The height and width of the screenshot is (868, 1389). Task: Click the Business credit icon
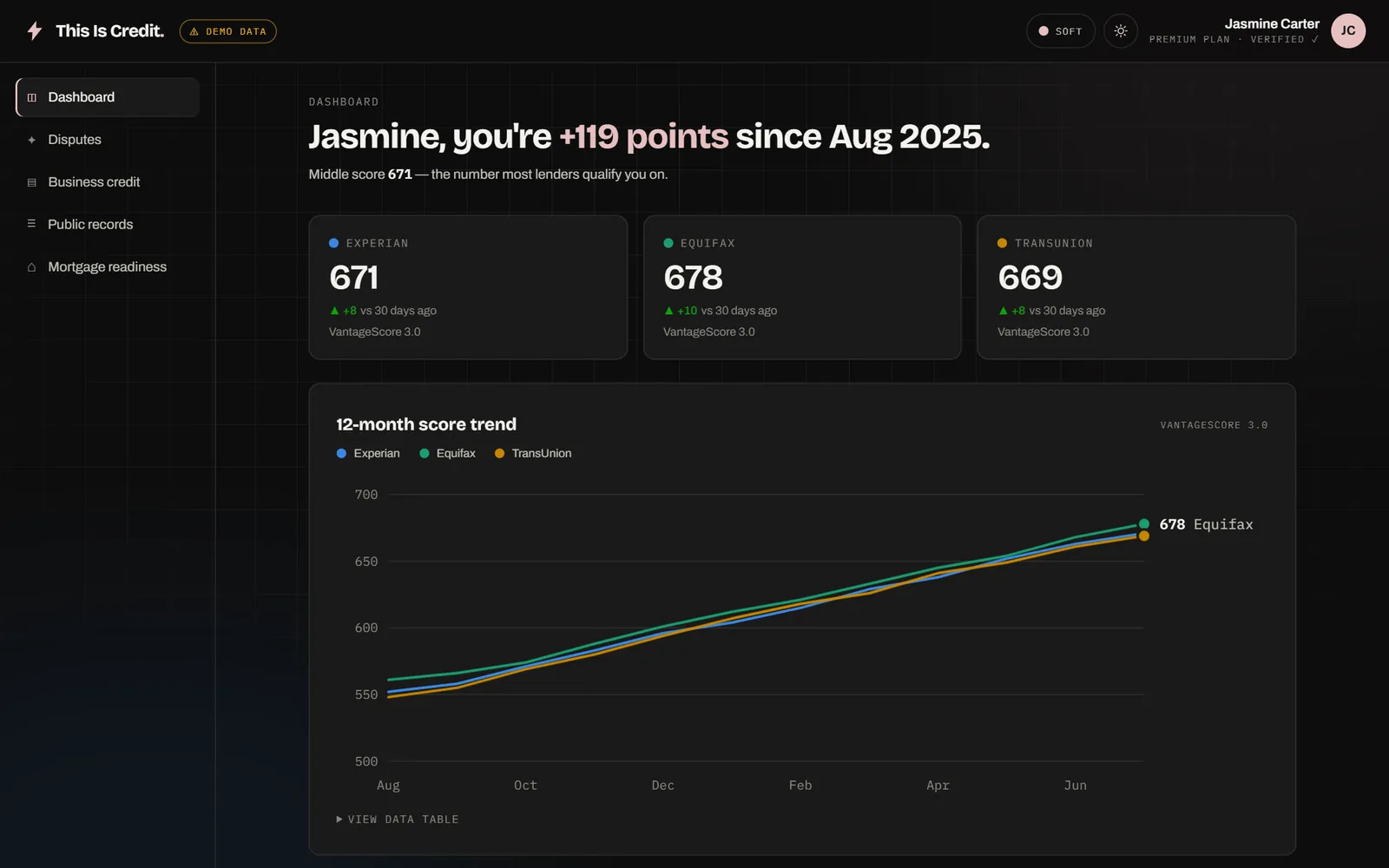(32, 182)
